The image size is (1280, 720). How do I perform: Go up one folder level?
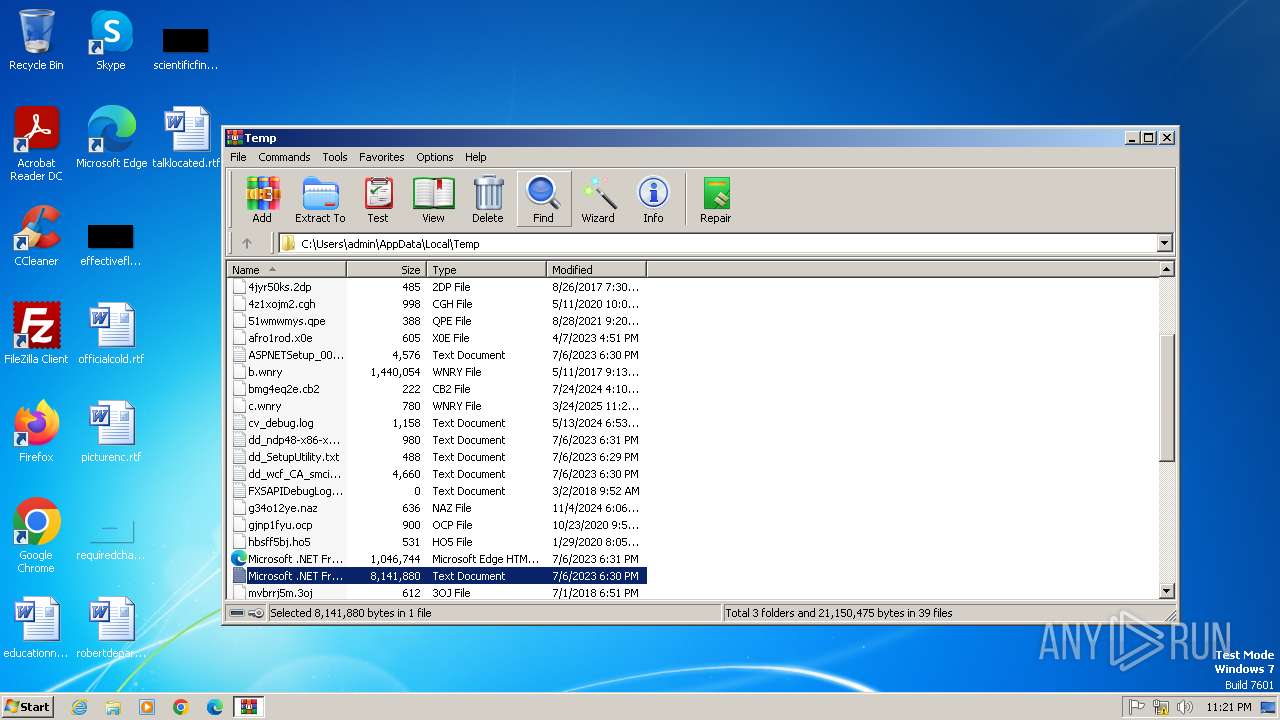click(247, 243)
